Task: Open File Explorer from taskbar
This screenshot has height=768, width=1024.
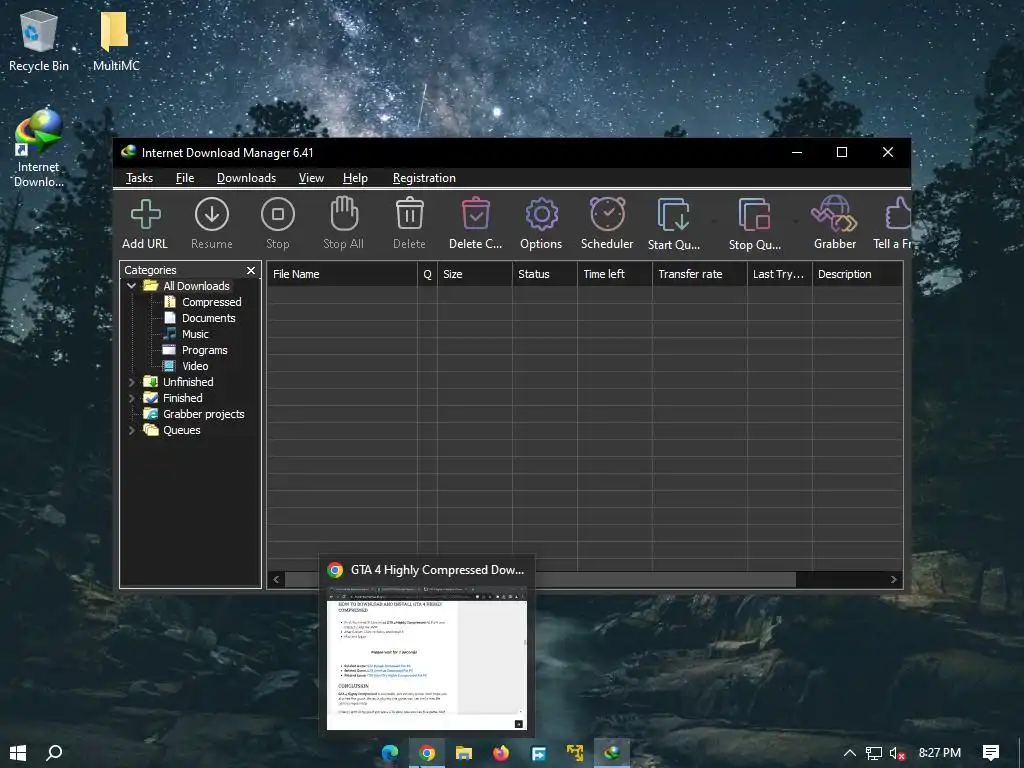Action: (464, 753)
